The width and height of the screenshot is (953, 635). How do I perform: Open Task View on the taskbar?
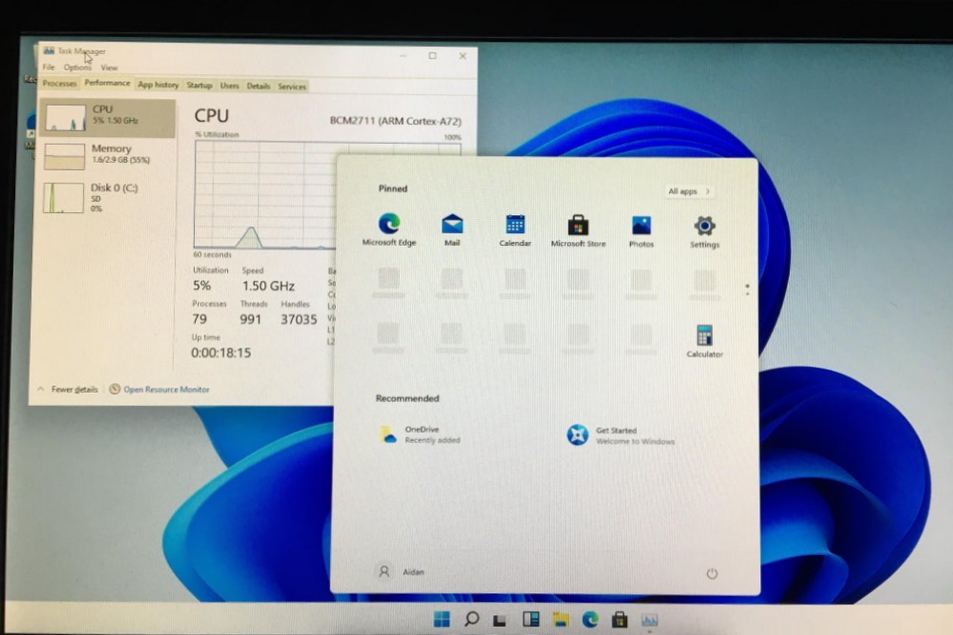[x=500, y=620]
